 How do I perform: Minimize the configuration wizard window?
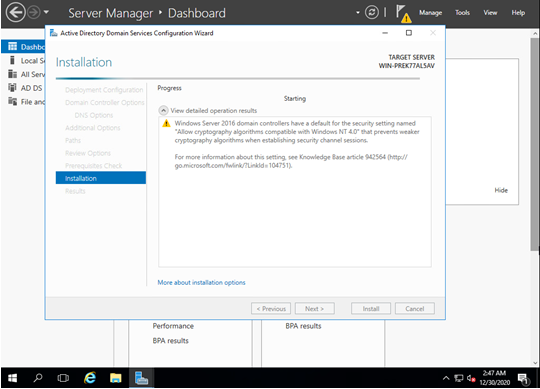[385, 33]
